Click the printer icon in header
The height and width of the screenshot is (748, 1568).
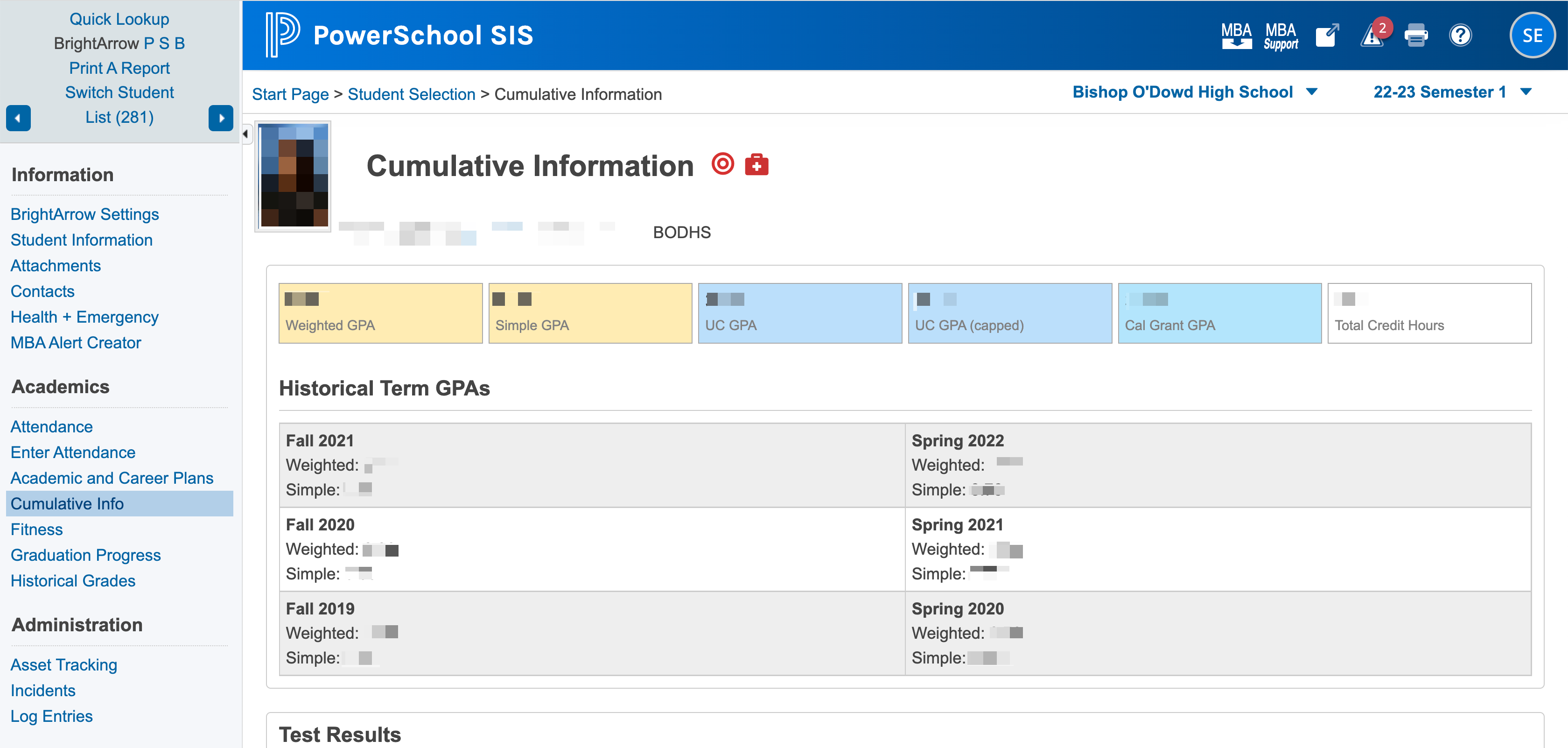(1416, 35)
